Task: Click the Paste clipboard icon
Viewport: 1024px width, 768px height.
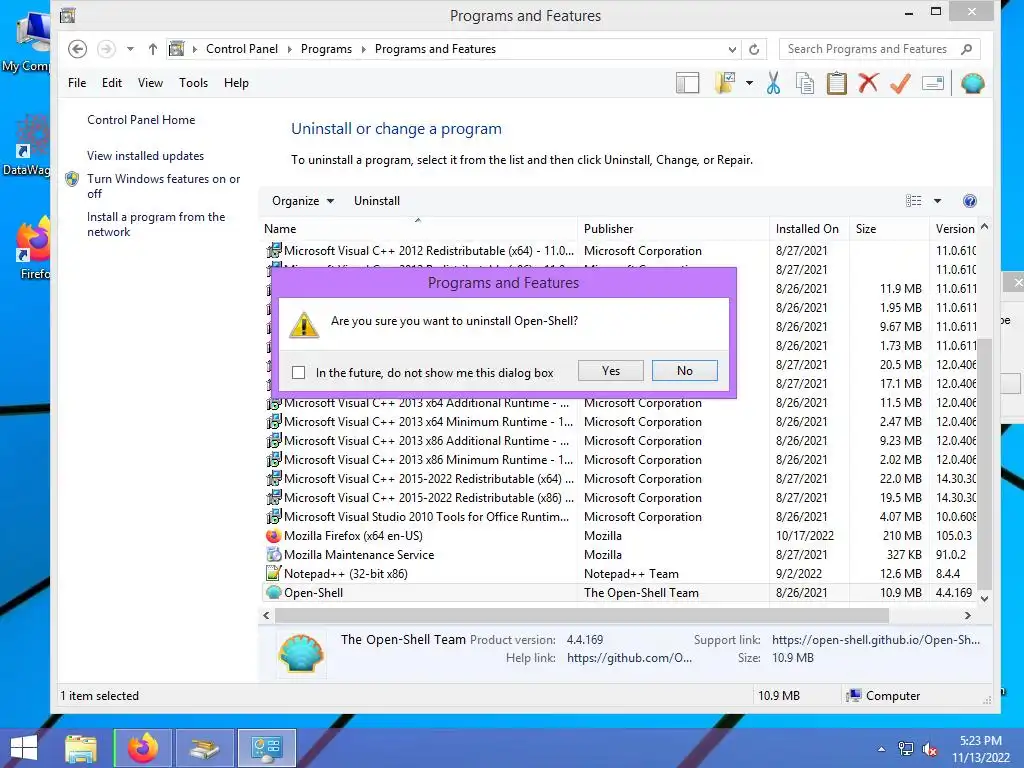Action: [837, 83]
